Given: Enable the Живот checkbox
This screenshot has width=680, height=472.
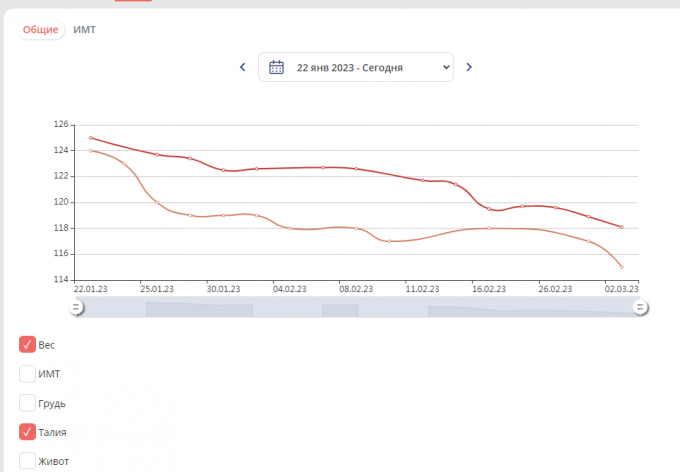Looking at the screenshot, I should point(28,461).
